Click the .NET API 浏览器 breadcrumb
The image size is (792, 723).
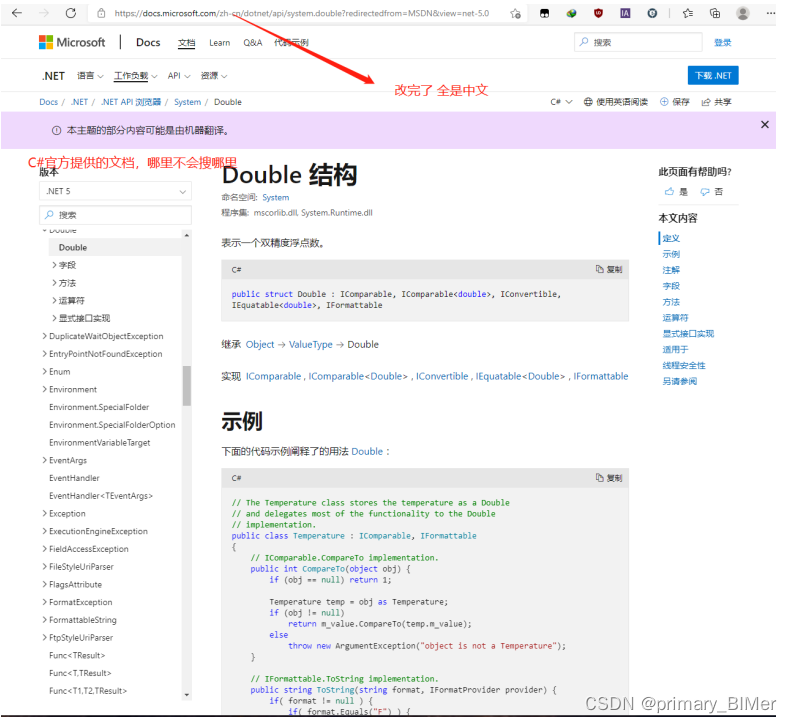coord(131,102)
